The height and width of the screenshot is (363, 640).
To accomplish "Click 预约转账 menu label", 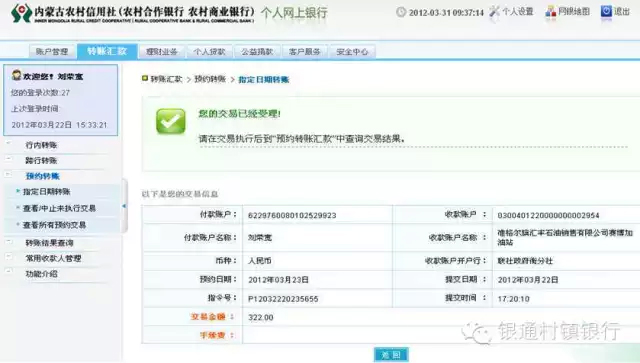I will point(43,176).
